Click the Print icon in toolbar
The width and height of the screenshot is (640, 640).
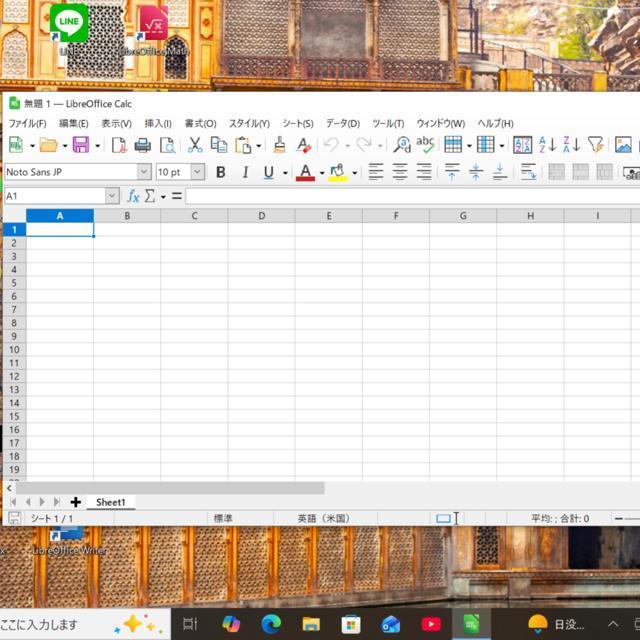[144, 145]
